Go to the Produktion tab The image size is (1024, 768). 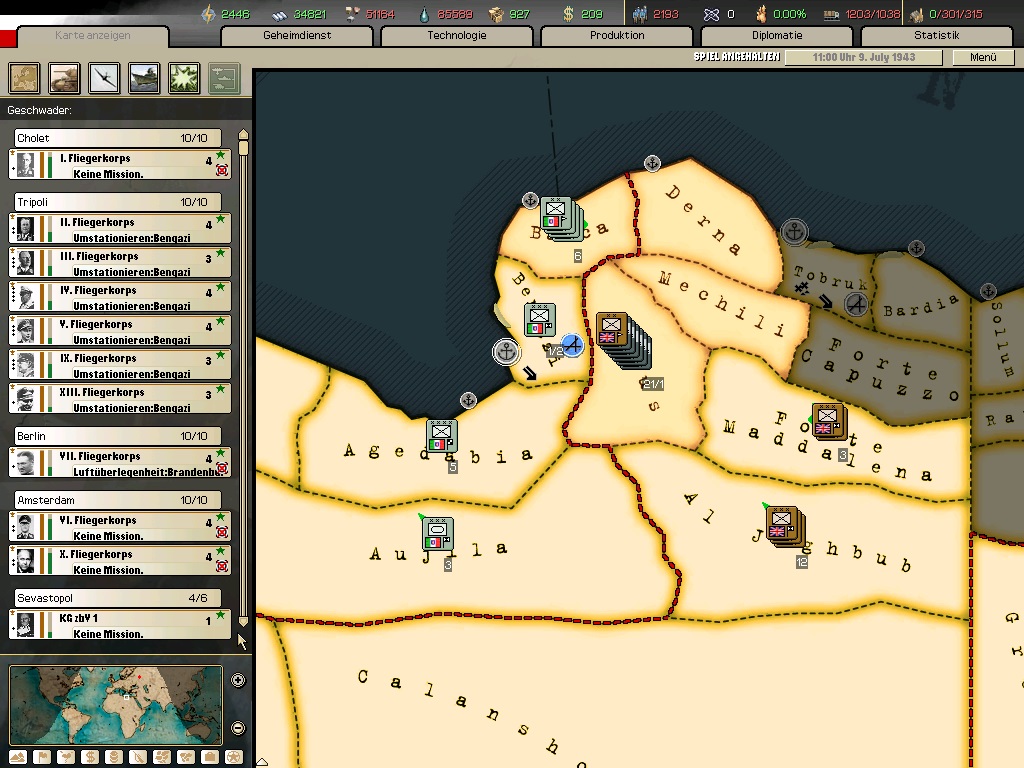(x=617, y=35)
